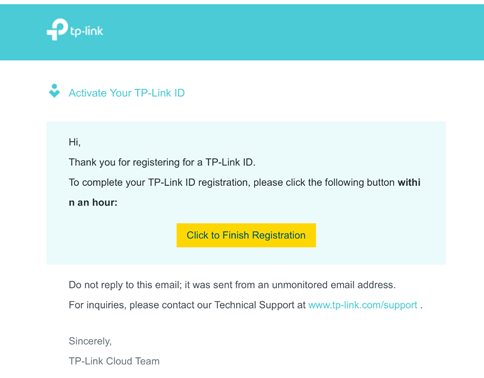The image size is (484, 378).
Task: Click the tp-link wordmark text in banner
Action: (x=87, y=31)
